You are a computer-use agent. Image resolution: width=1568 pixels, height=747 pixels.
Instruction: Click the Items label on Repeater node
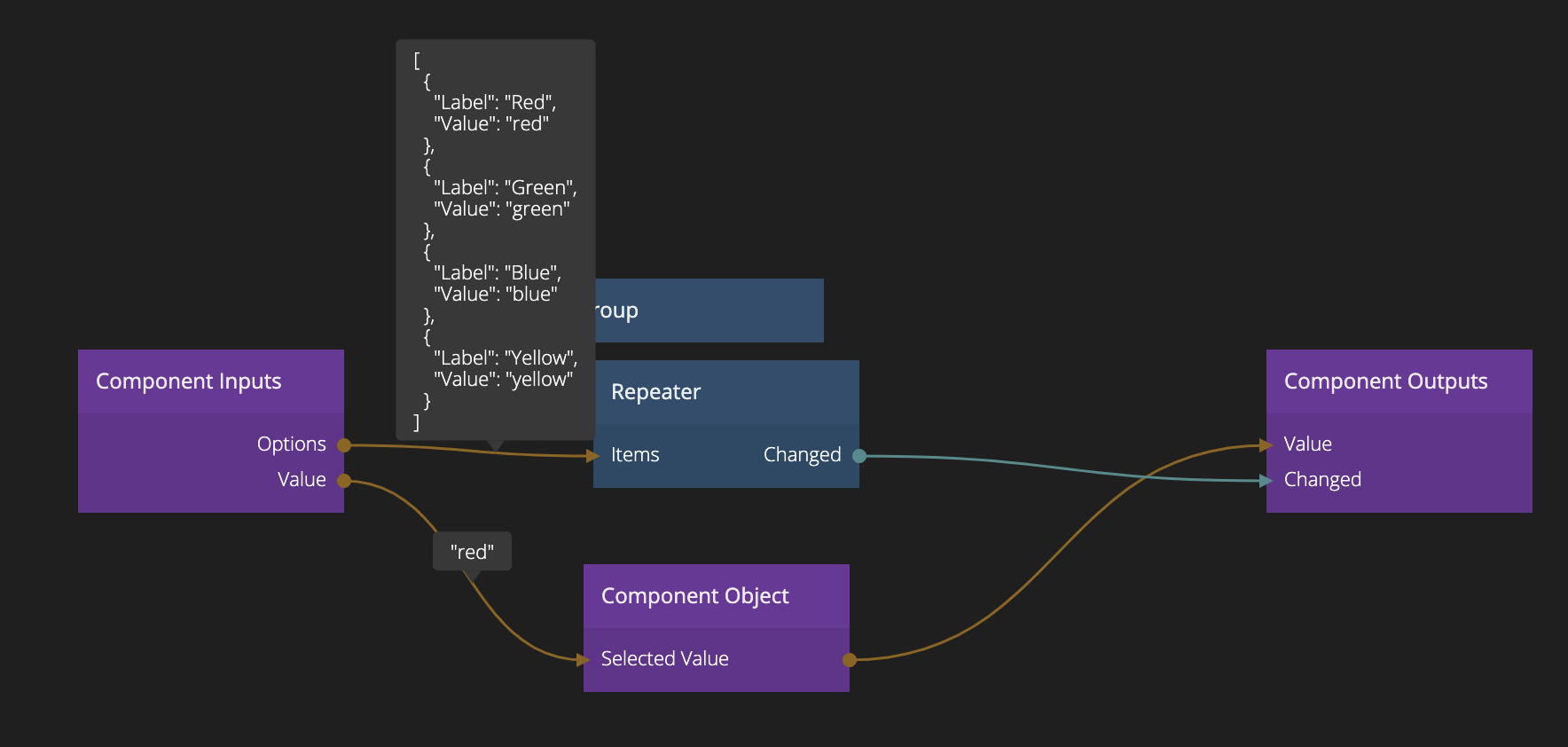(x=635, y=455)
